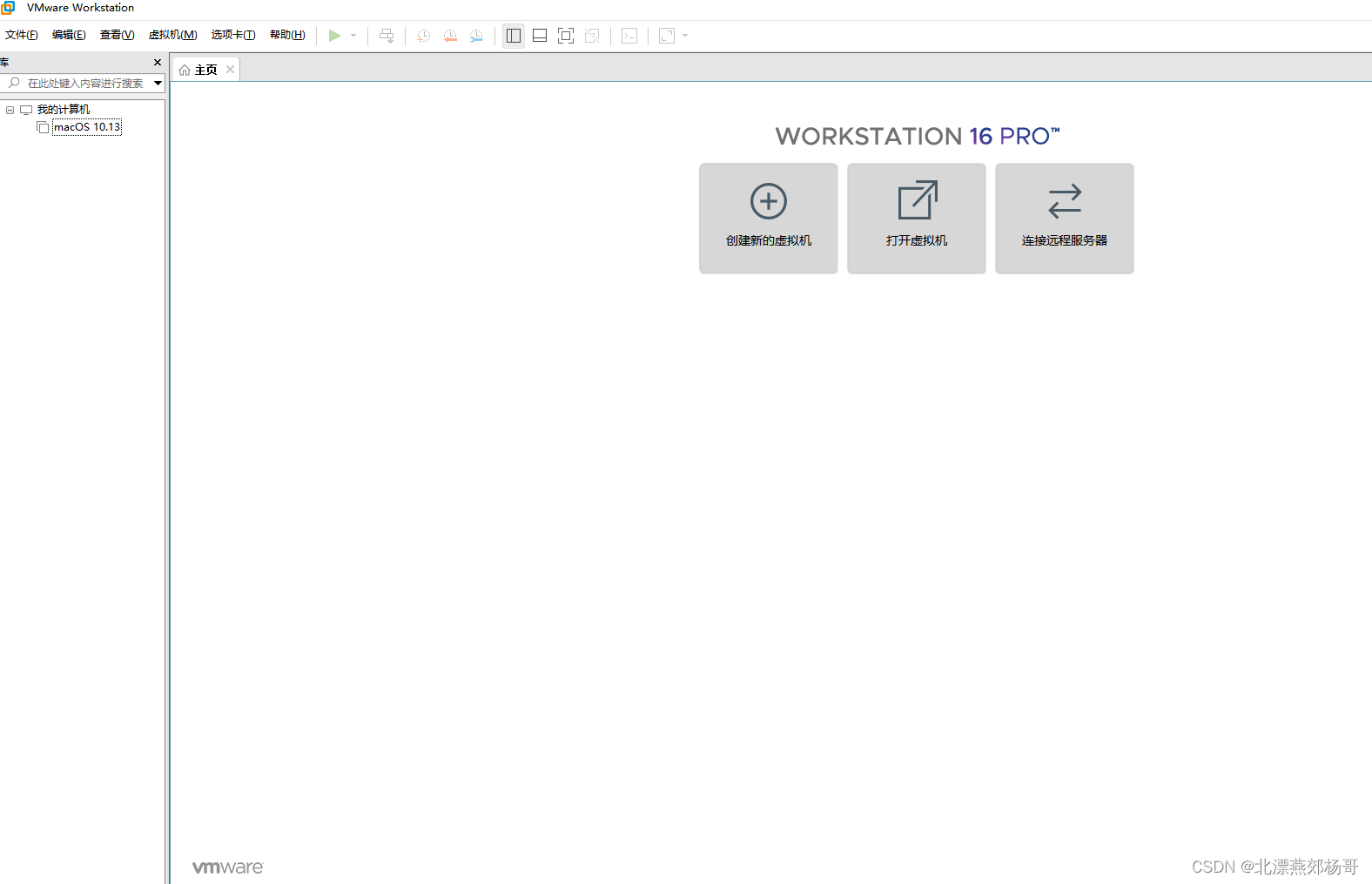Open the stretch display dropdown arrow
Image resolution: width=1372 pixels, height=884 pixels.
pos(685,36)
